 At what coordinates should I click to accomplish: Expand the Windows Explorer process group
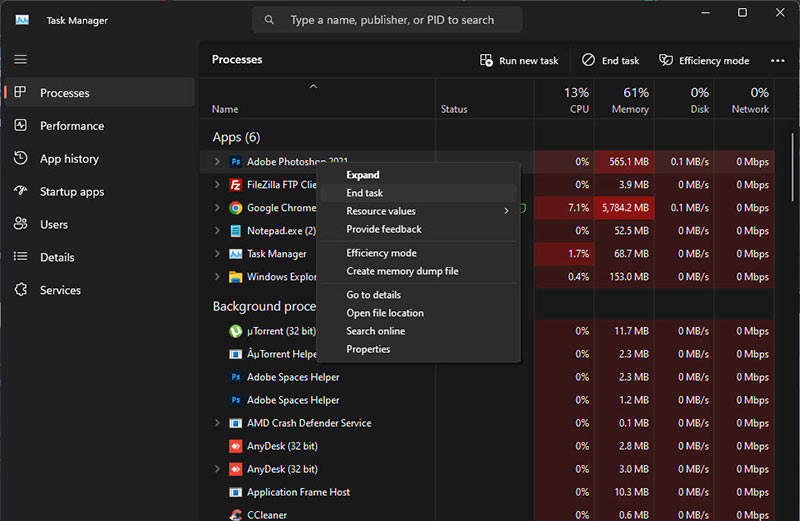coord(217,277)
